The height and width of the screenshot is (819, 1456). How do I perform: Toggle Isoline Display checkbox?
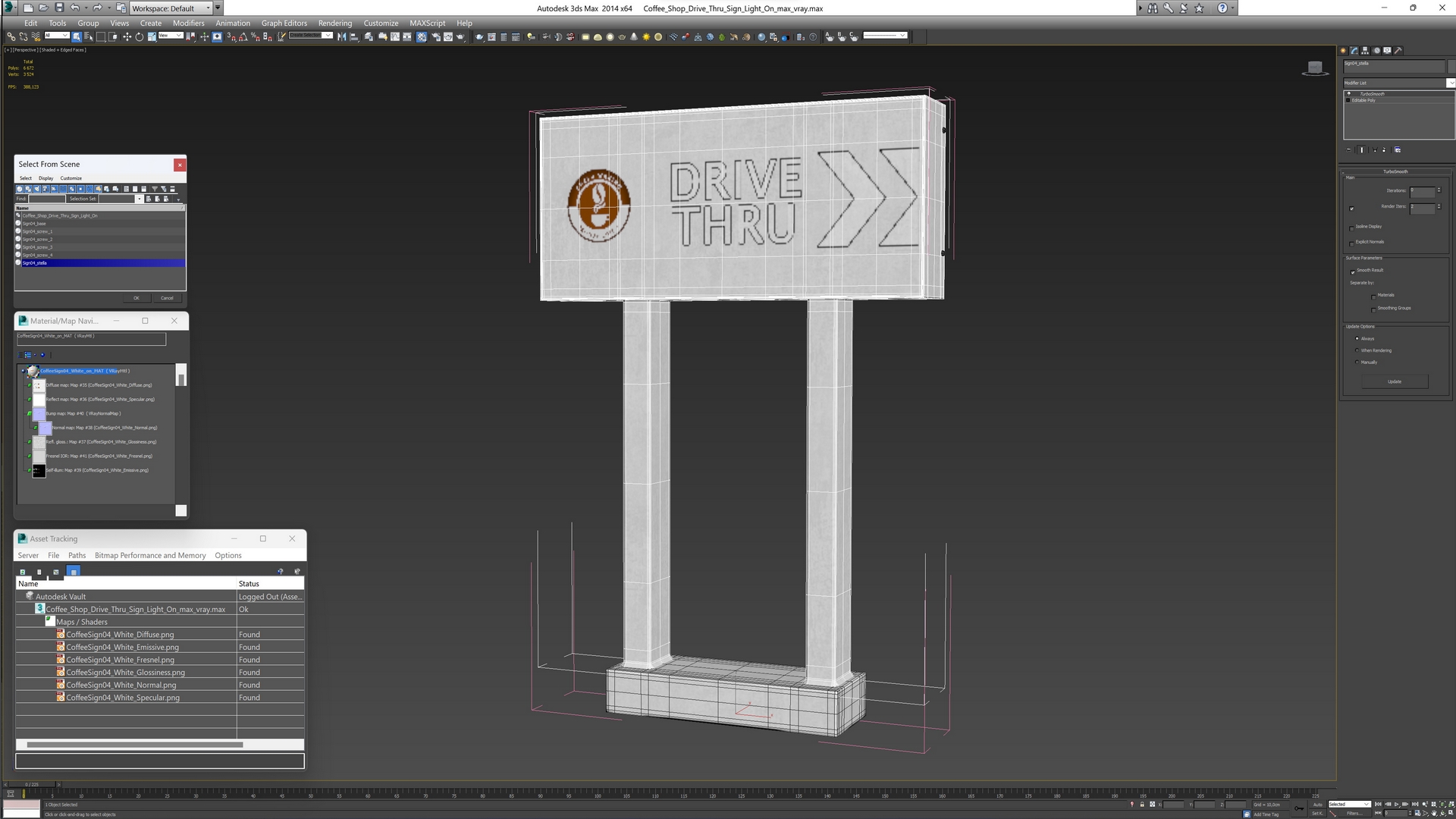pos(1352,227)
